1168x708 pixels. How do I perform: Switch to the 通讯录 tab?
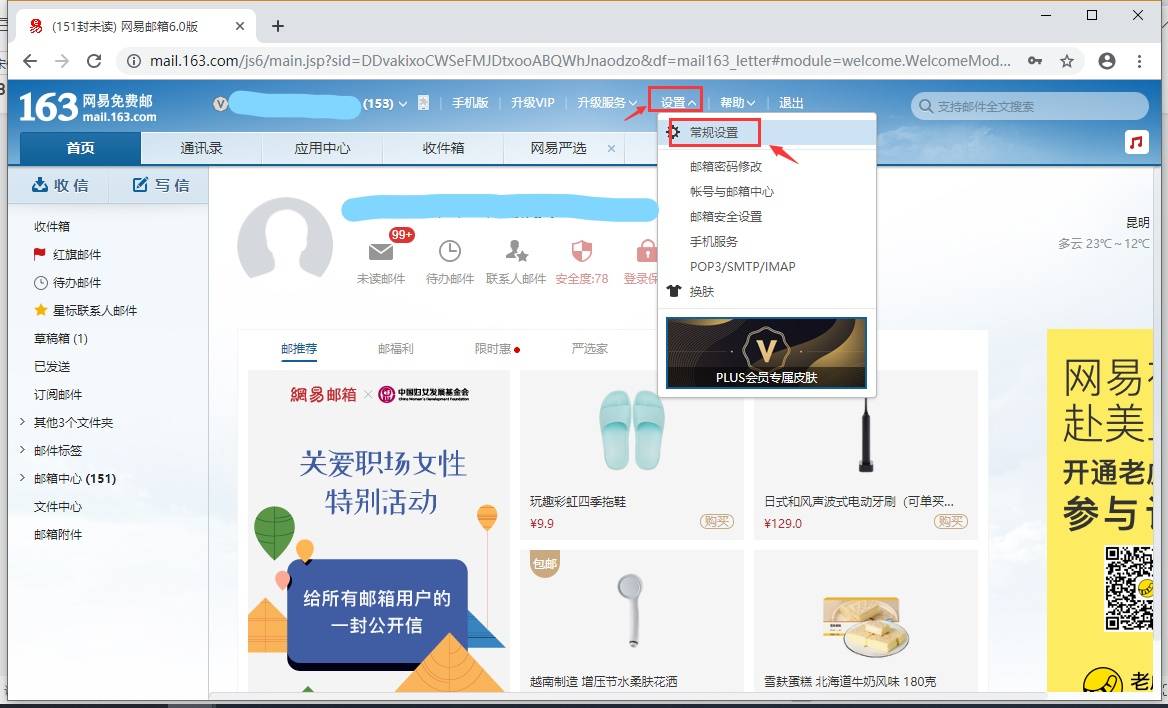click(201, 148)
